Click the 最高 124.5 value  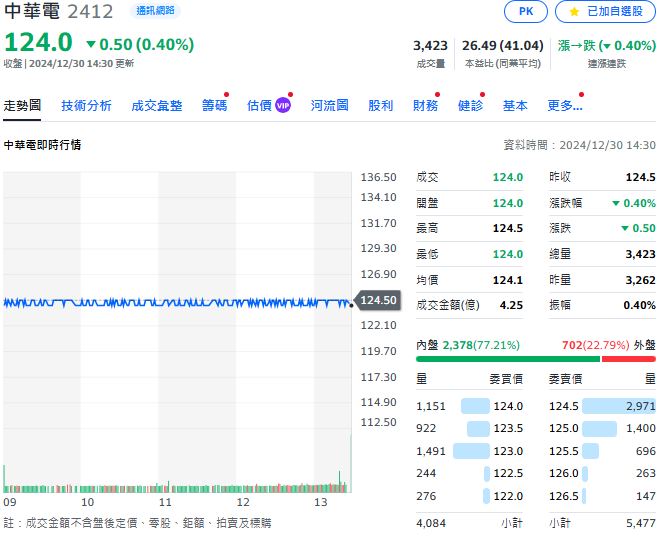508,228
